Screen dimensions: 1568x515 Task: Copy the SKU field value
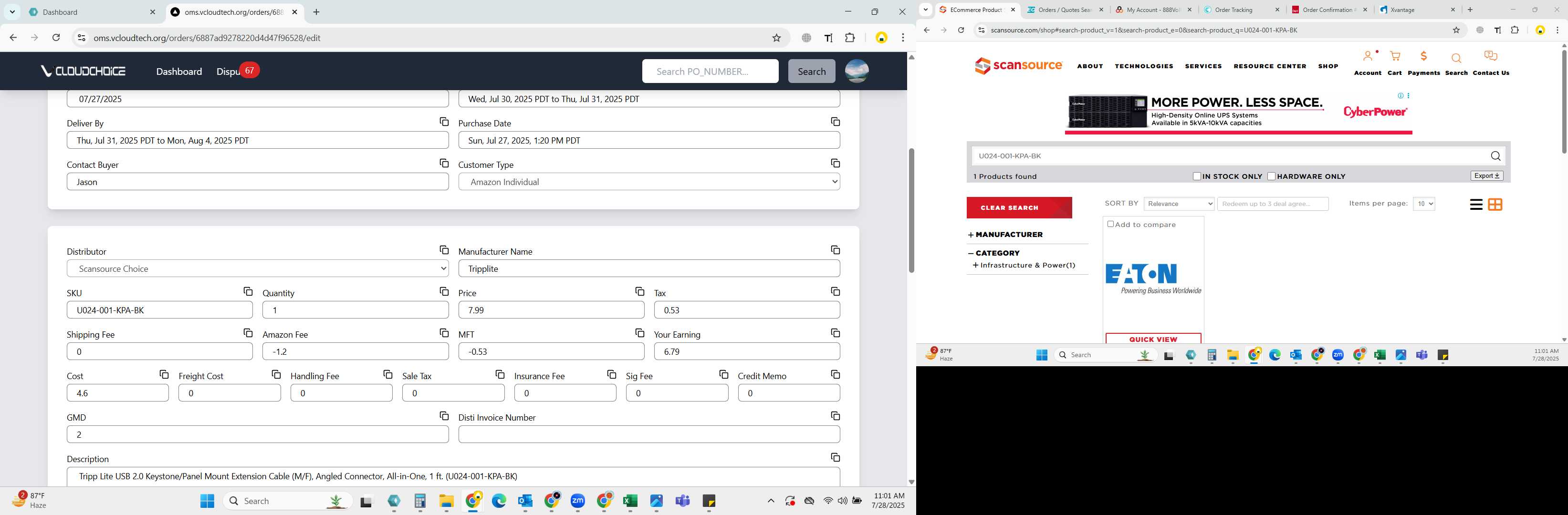(248, 291)
